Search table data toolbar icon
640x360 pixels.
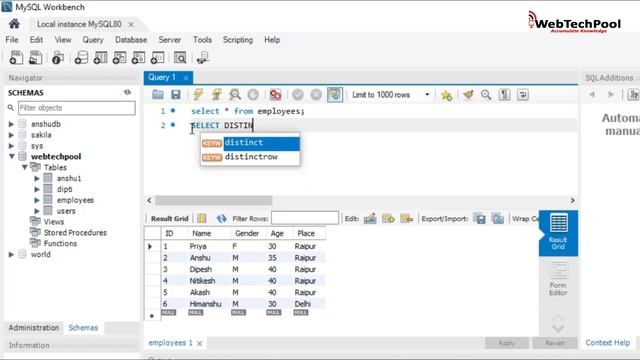tap(180, 58)
